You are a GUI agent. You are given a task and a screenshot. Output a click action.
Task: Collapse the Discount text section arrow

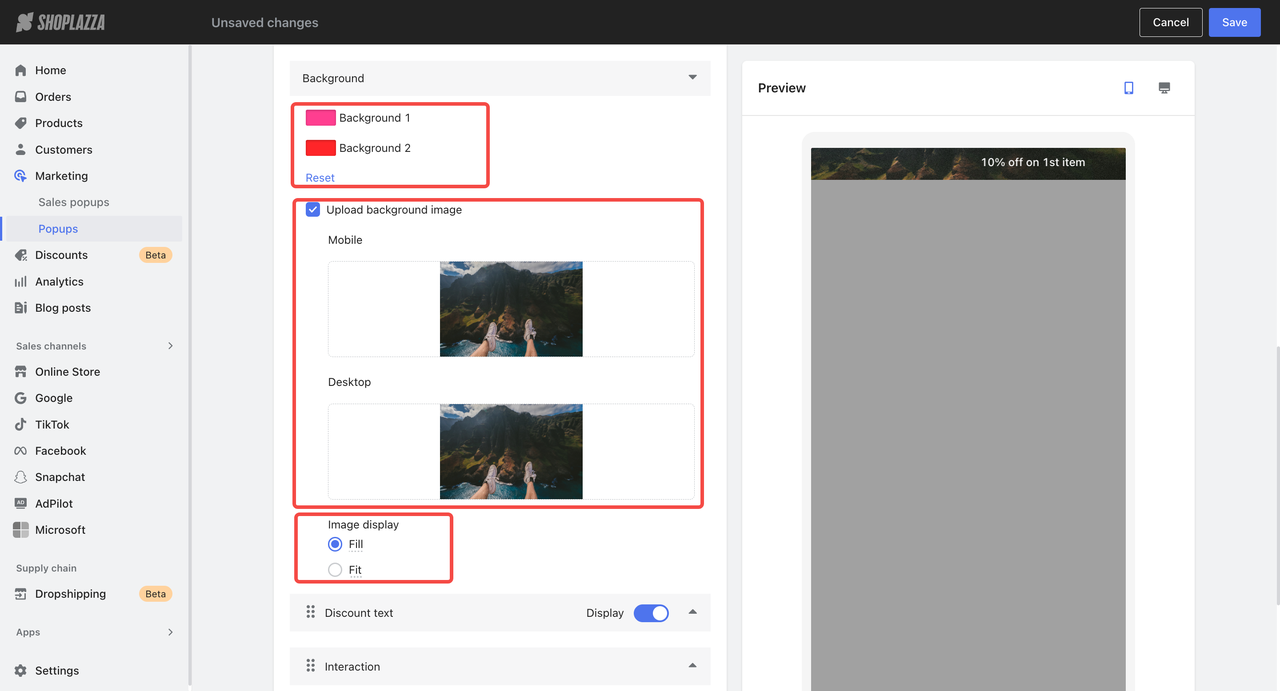point(692,613)
